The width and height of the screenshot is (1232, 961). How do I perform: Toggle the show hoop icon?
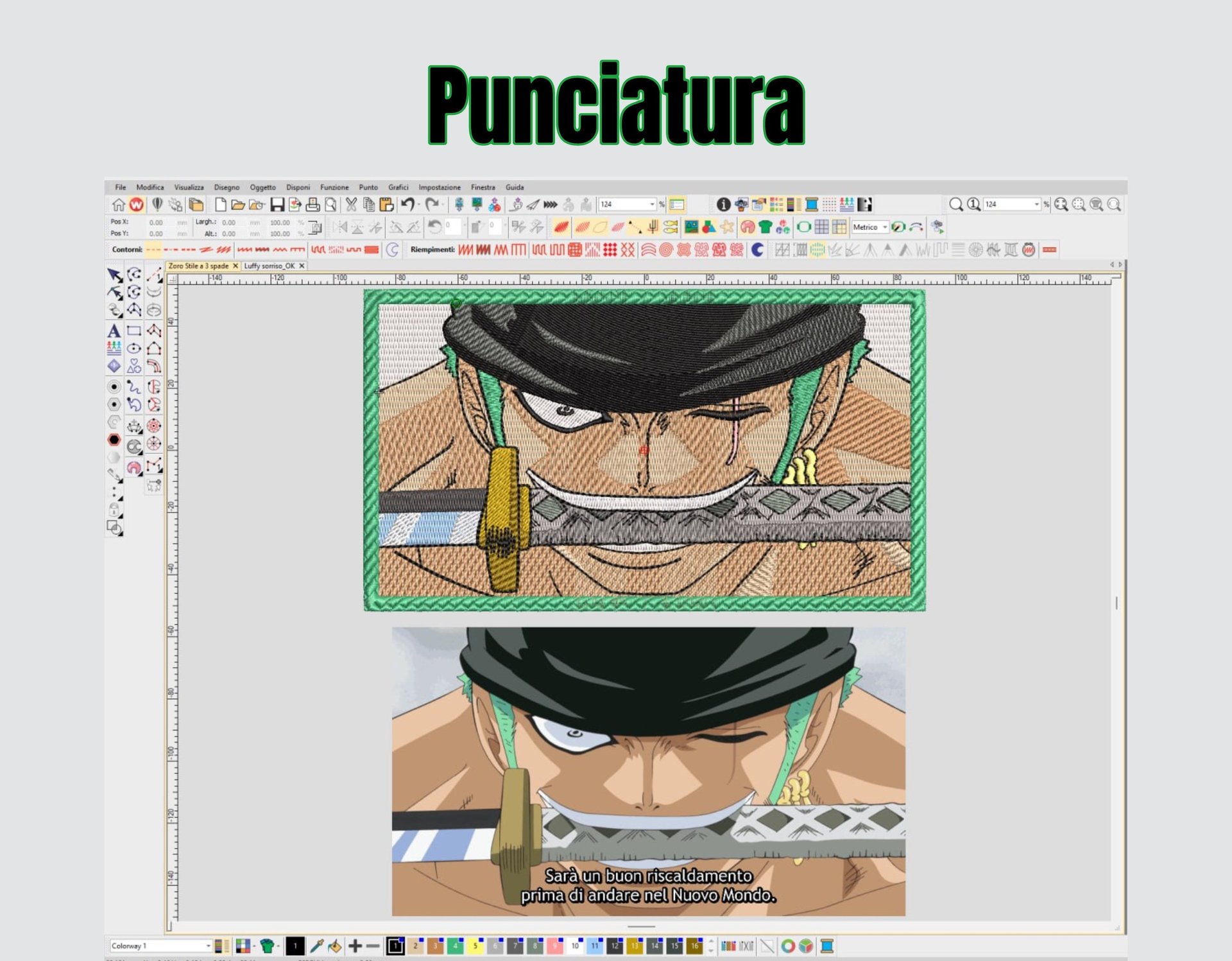pos(803,227)
